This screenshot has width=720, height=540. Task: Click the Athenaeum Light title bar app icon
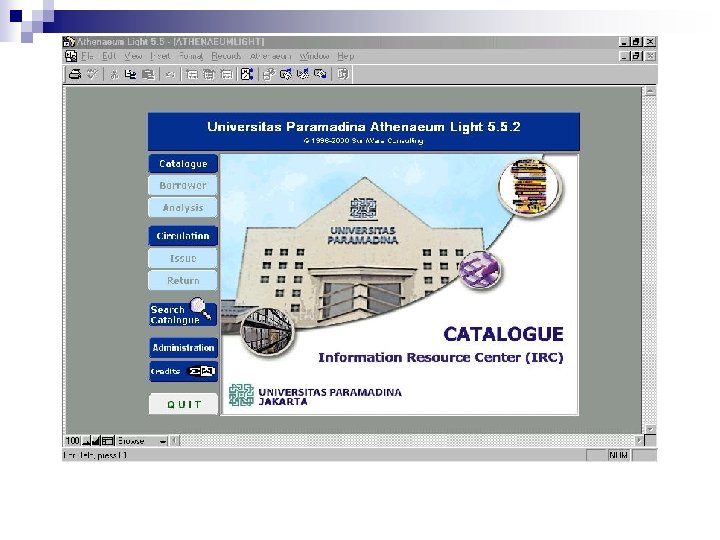point(69,42)
